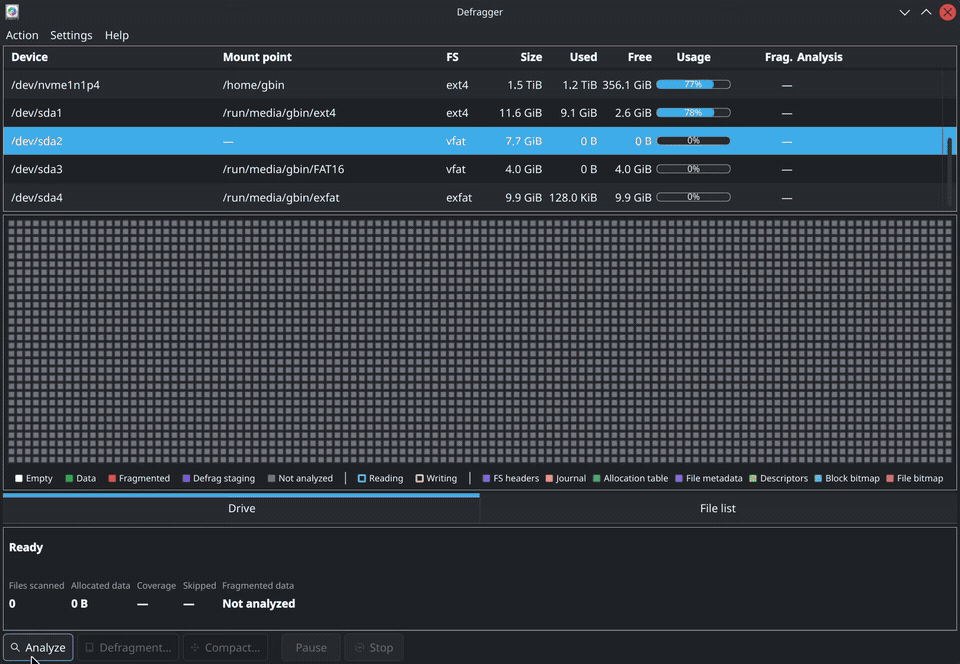Click the green Data legend swatch
Screen dimensions: 960x664
click(69, 479)
